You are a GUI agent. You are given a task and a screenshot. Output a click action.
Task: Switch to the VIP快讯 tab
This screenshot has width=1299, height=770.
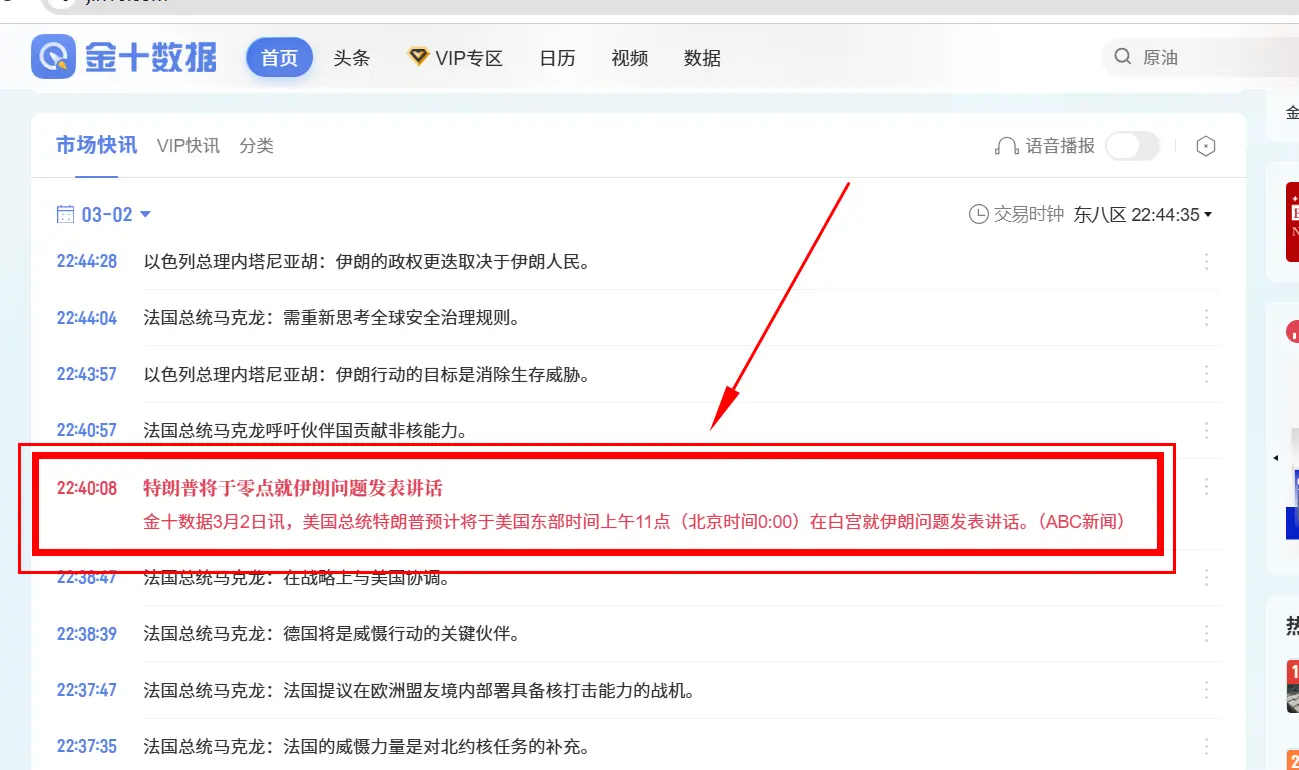(x=188, y=146)
